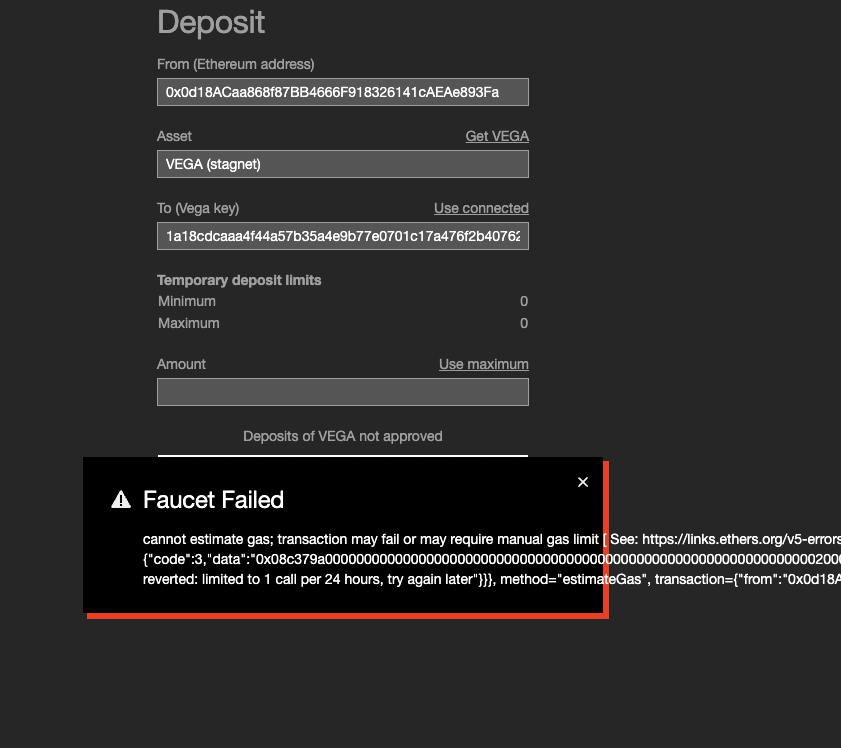Open the Asset selector showing VEGA (stagnet)
This screenshot has height=748, width=841.
[x=342, y=164]
